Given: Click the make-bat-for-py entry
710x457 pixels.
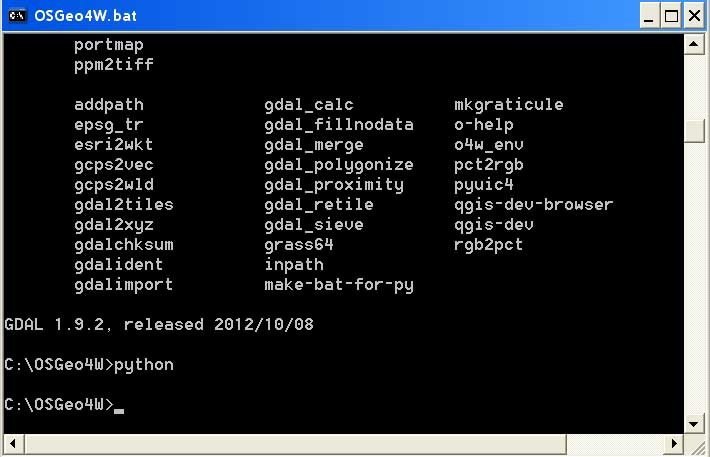Looking at the screenshot, I should tap(339, 285).
